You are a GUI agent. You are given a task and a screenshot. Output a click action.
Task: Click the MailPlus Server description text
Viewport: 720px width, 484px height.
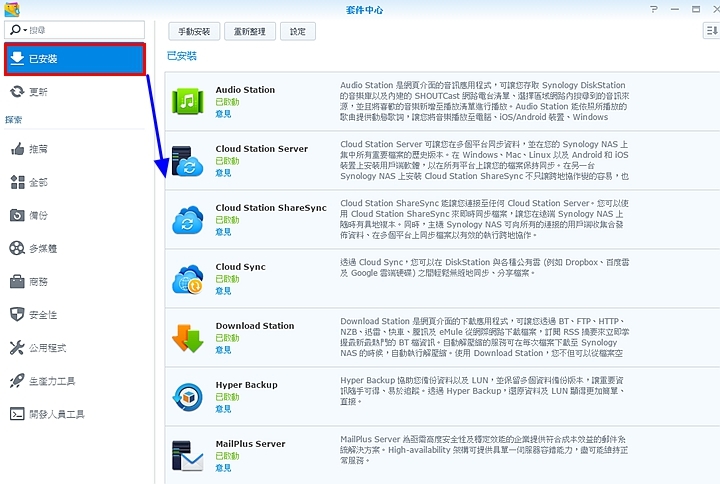pos(484,450)
